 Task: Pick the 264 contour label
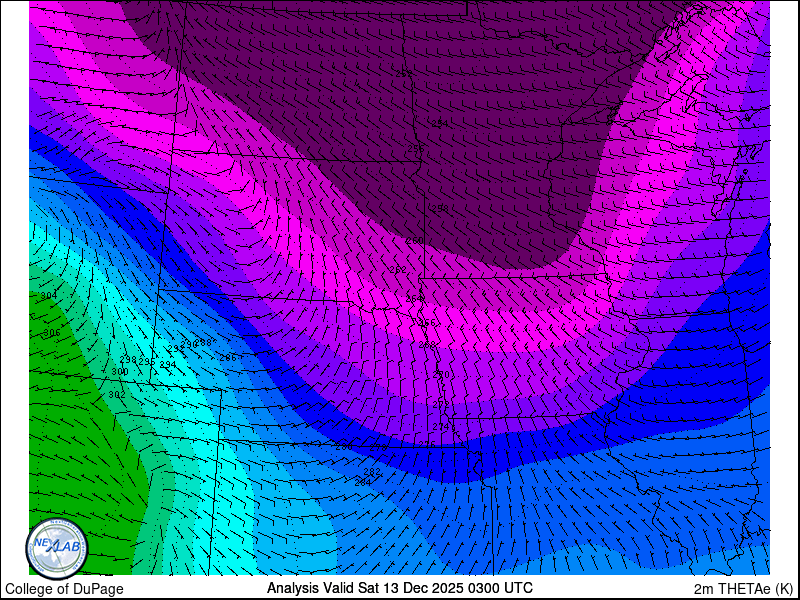(415, 298)
